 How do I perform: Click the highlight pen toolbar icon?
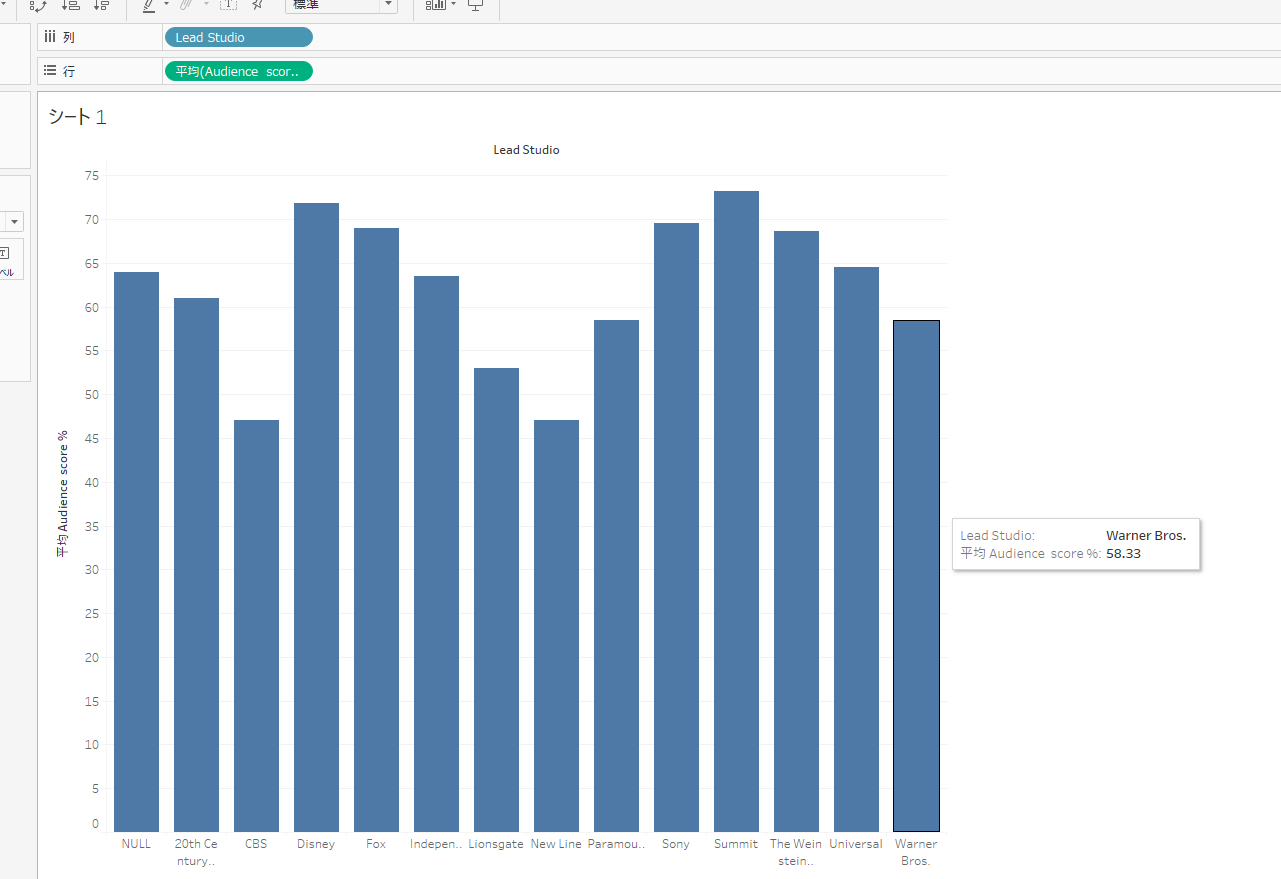pyautogui.click(x=149, y=5)
